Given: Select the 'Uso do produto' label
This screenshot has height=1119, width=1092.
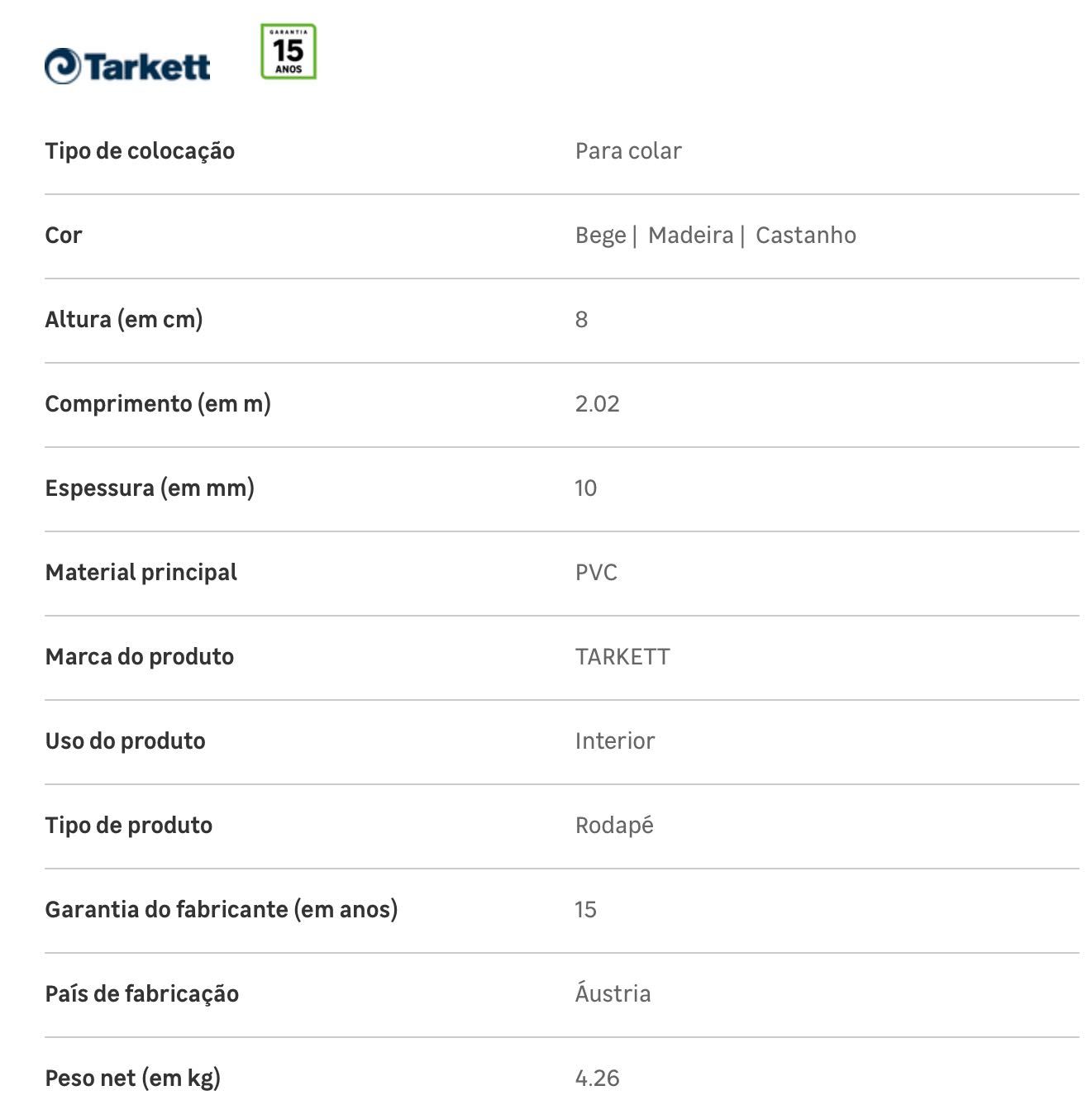Looking at the screenshot, I should pyautogui.click(x=125, y=741).
